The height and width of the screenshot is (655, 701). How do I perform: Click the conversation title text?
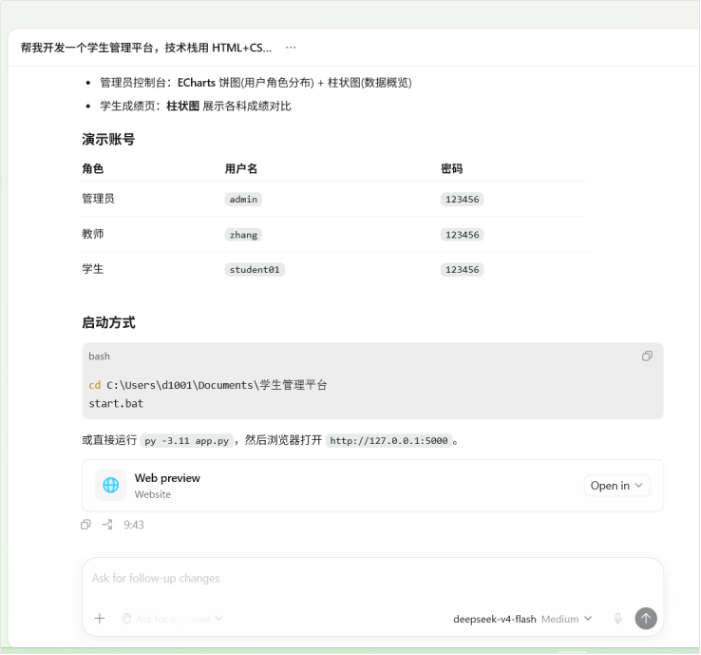pyautogui.click(x=146, y=47)
